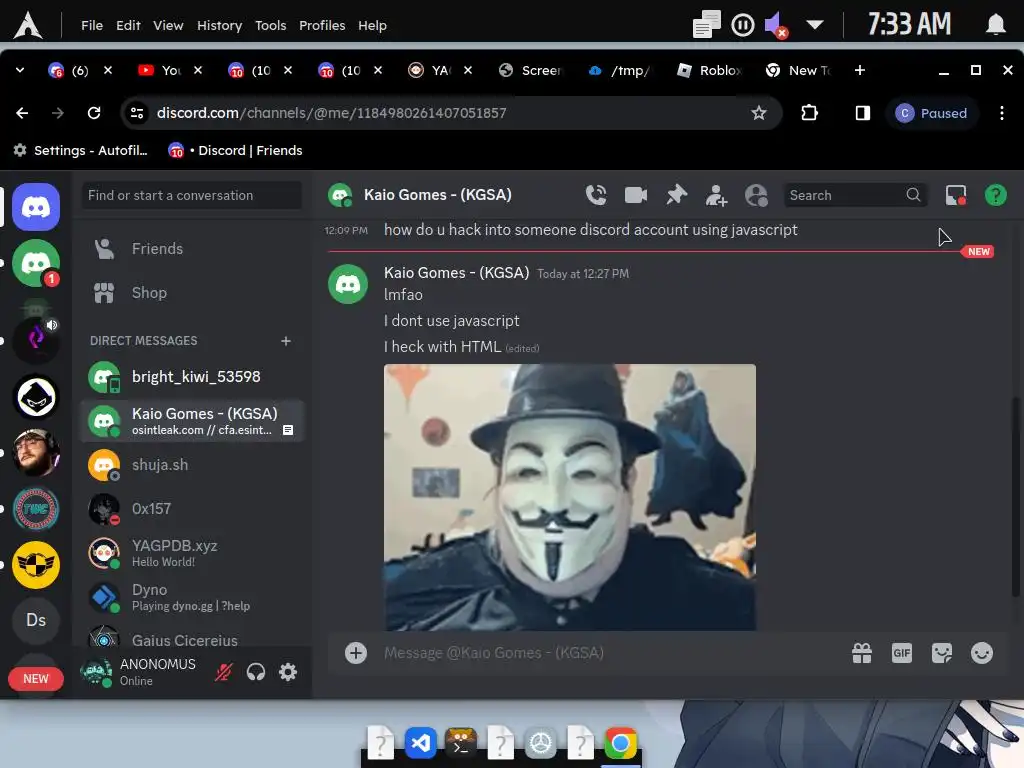Image resolution: width=1024 pixels, height=768 pixels.
Task: Open the browser three-dot menu
Action: click(x=1002, y=113)
